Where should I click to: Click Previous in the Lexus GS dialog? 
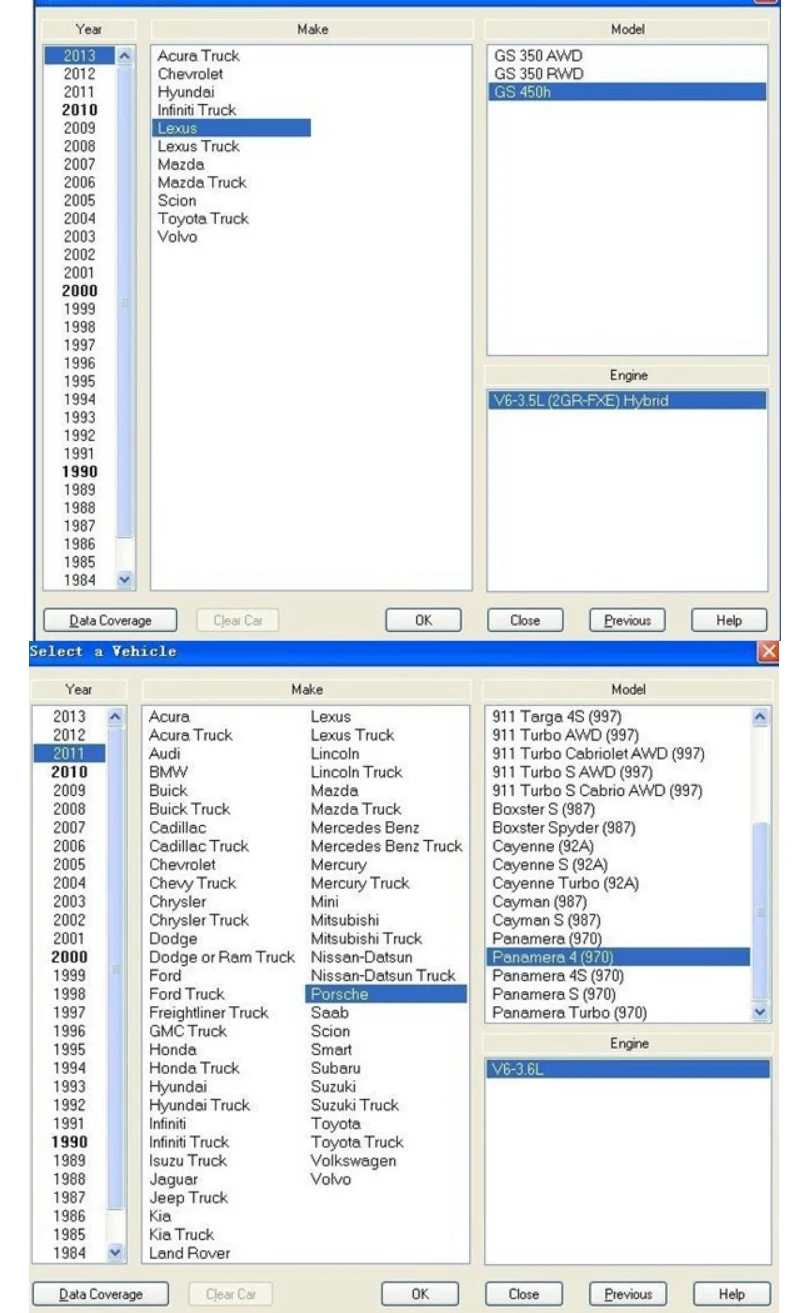(x=627, y=620)
